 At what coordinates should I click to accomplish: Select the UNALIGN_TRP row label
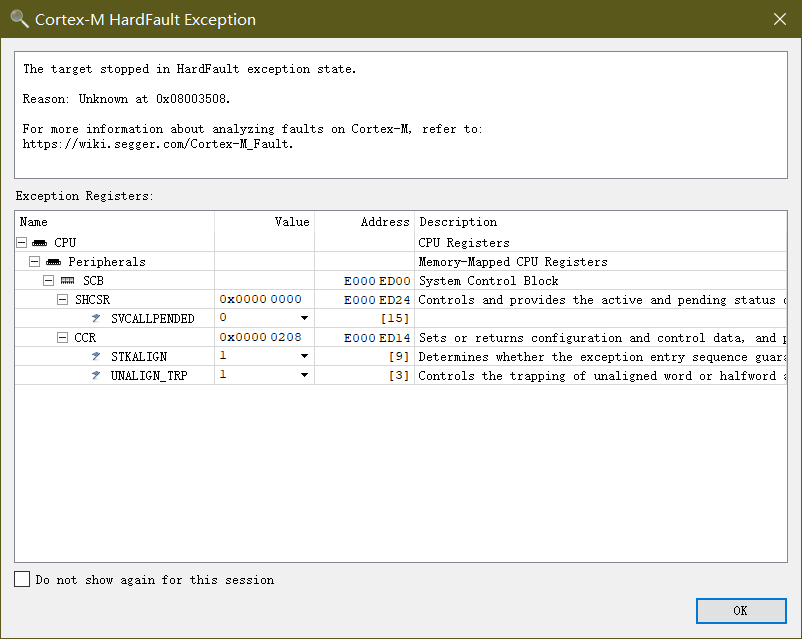coord(149,376)
